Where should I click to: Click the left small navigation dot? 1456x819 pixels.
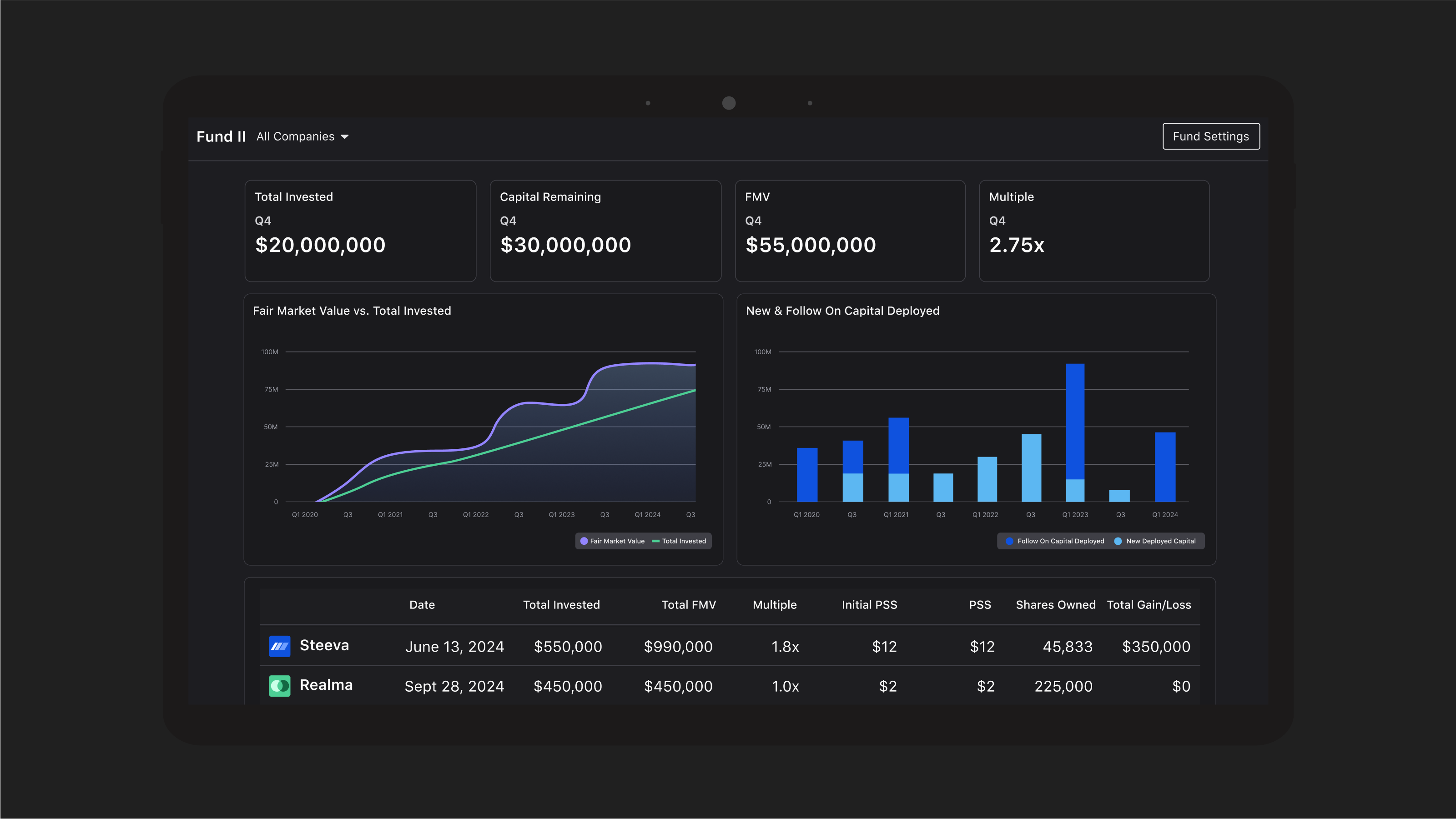(648, 103)
